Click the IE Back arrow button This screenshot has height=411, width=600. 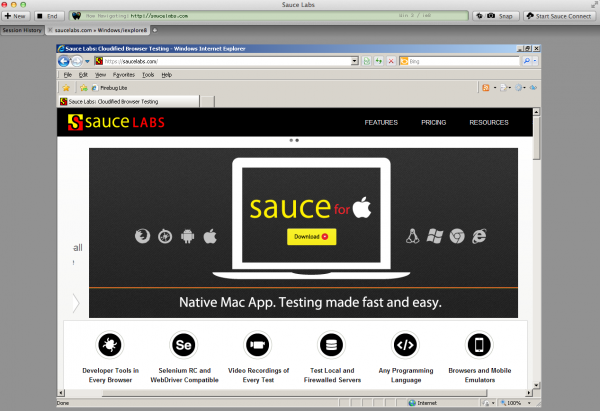point(64,61)
